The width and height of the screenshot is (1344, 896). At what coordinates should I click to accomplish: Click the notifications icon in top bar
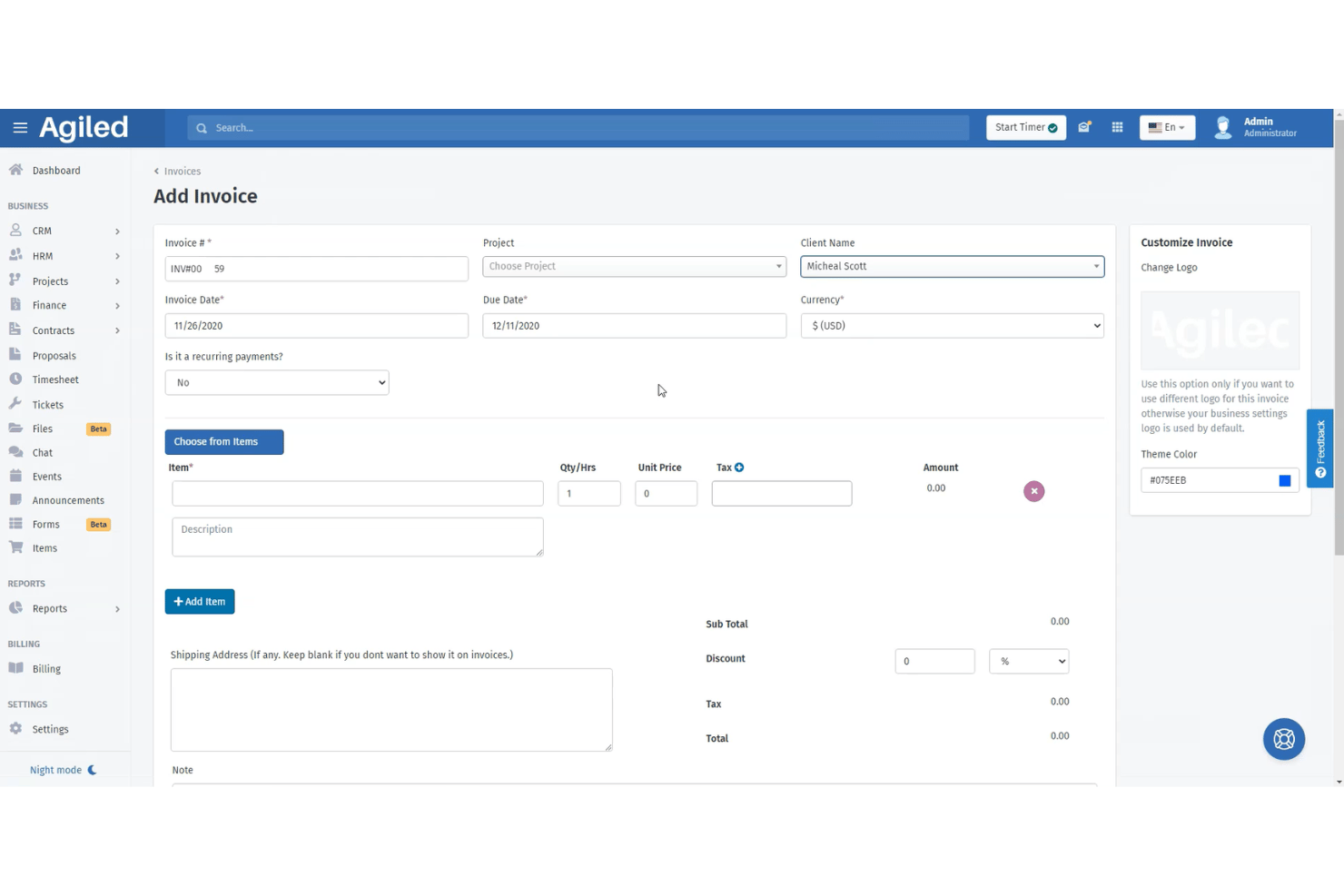click(x=1084, y=127)
